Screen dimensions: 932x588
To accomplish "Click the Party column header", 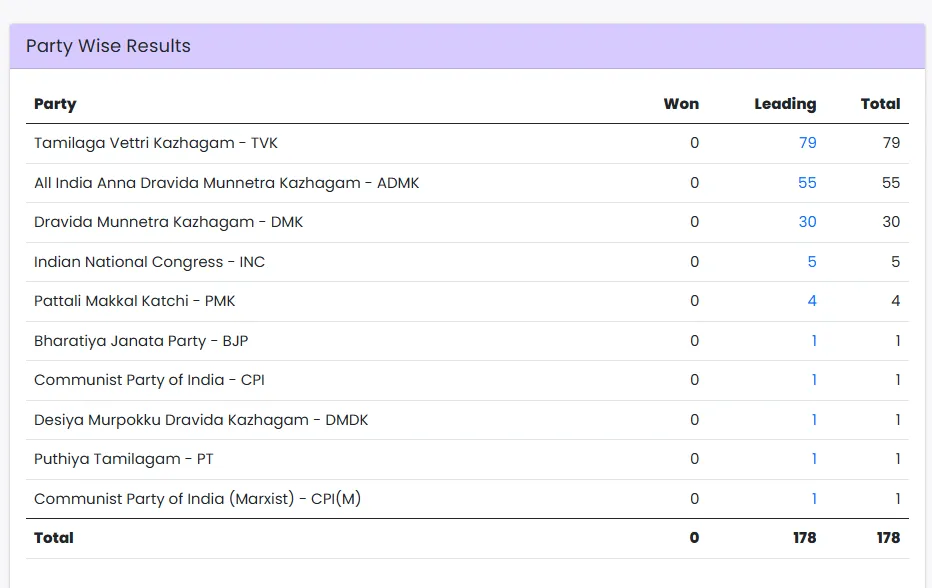I will click(55, 104).
